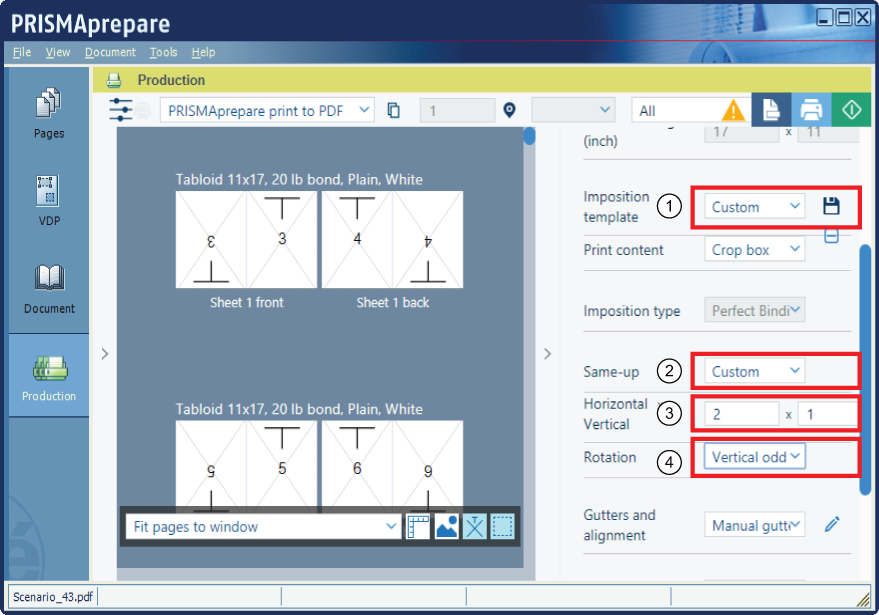Save the imposition template with floppy icon
This screenshot has width=879, height=615.
(831, 206)
